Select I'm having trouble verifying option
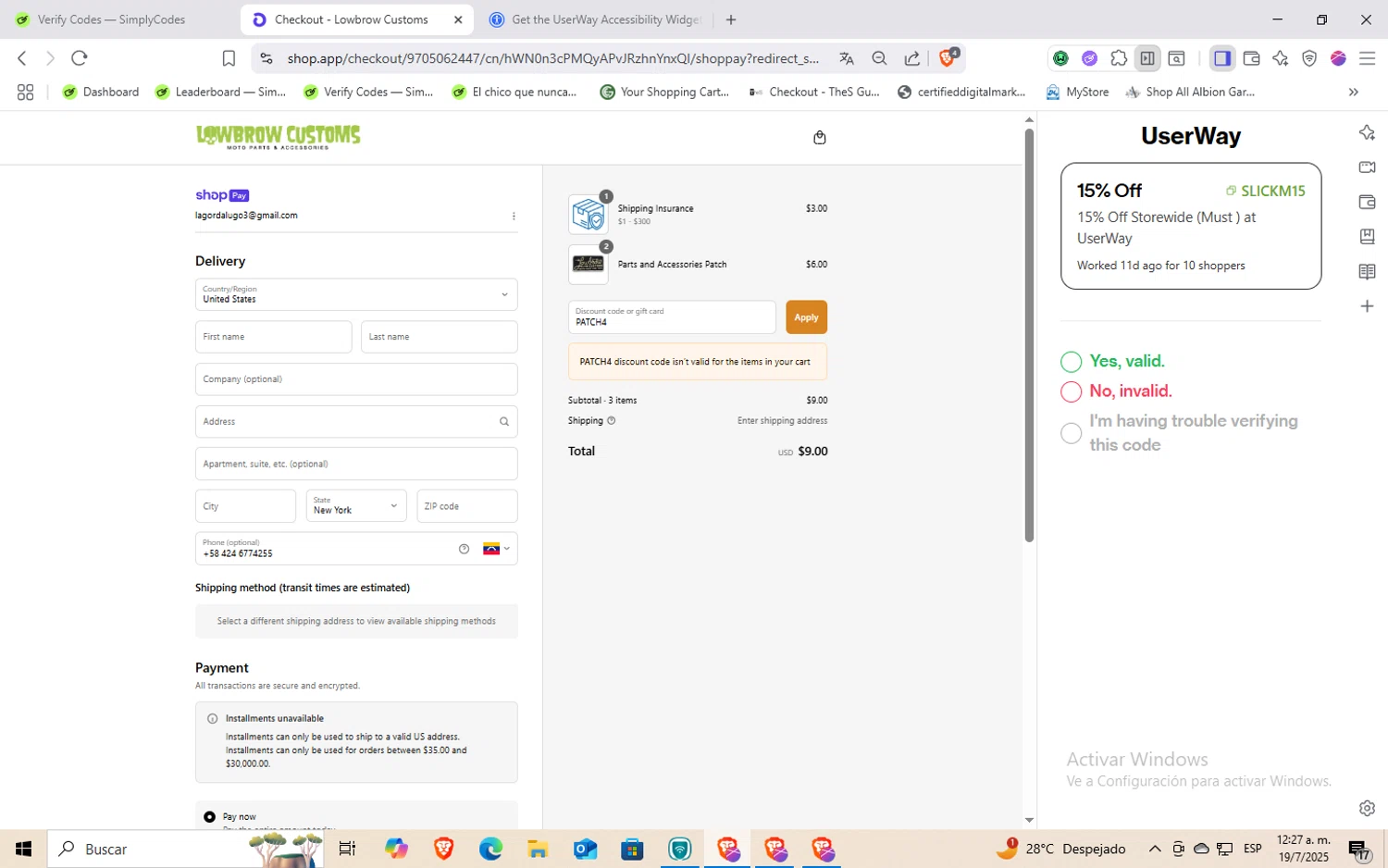This screenshot has height=868, width=1388. (x=1071, y=433)
